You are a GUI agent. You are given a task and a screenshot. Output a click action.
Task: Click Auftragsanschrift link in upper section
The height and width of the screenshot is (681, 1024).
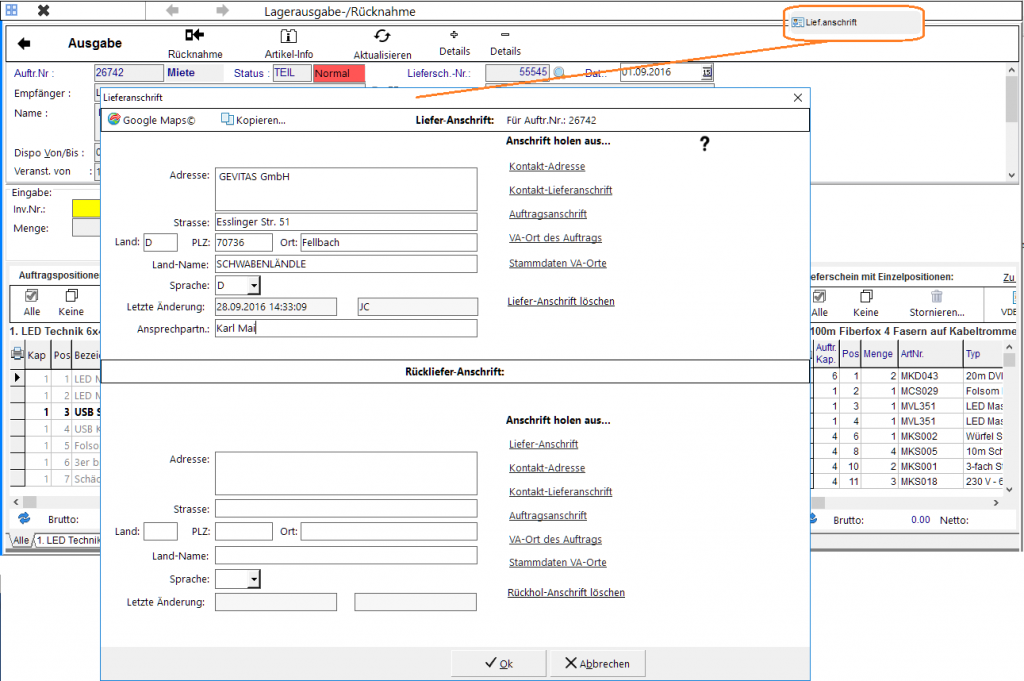point(547,214)
